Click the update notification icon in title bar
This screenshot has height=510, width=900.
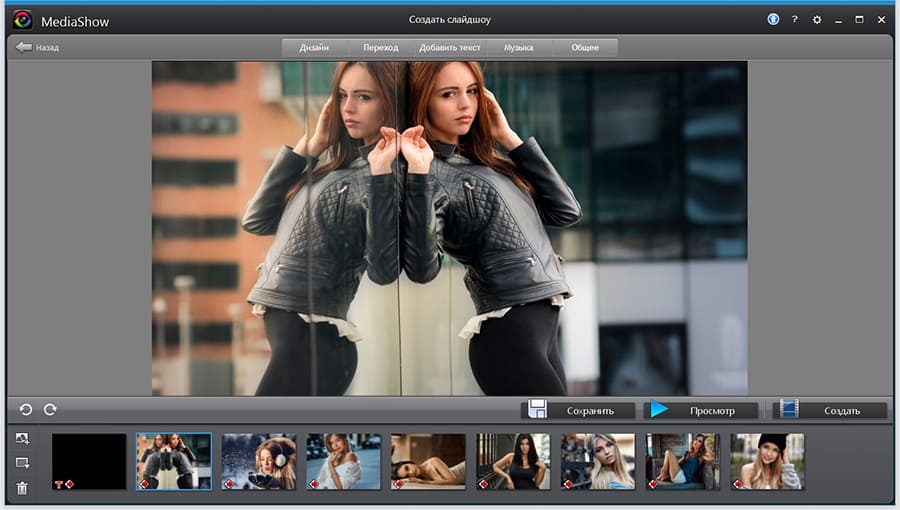coord(773,20)
